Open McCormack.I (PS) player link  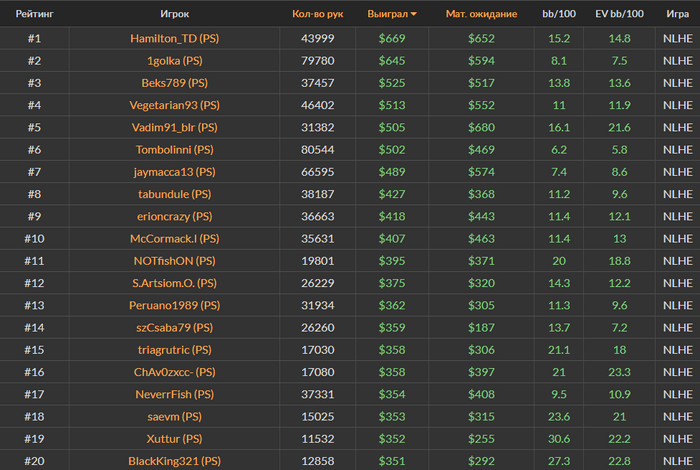pos(175,239)
